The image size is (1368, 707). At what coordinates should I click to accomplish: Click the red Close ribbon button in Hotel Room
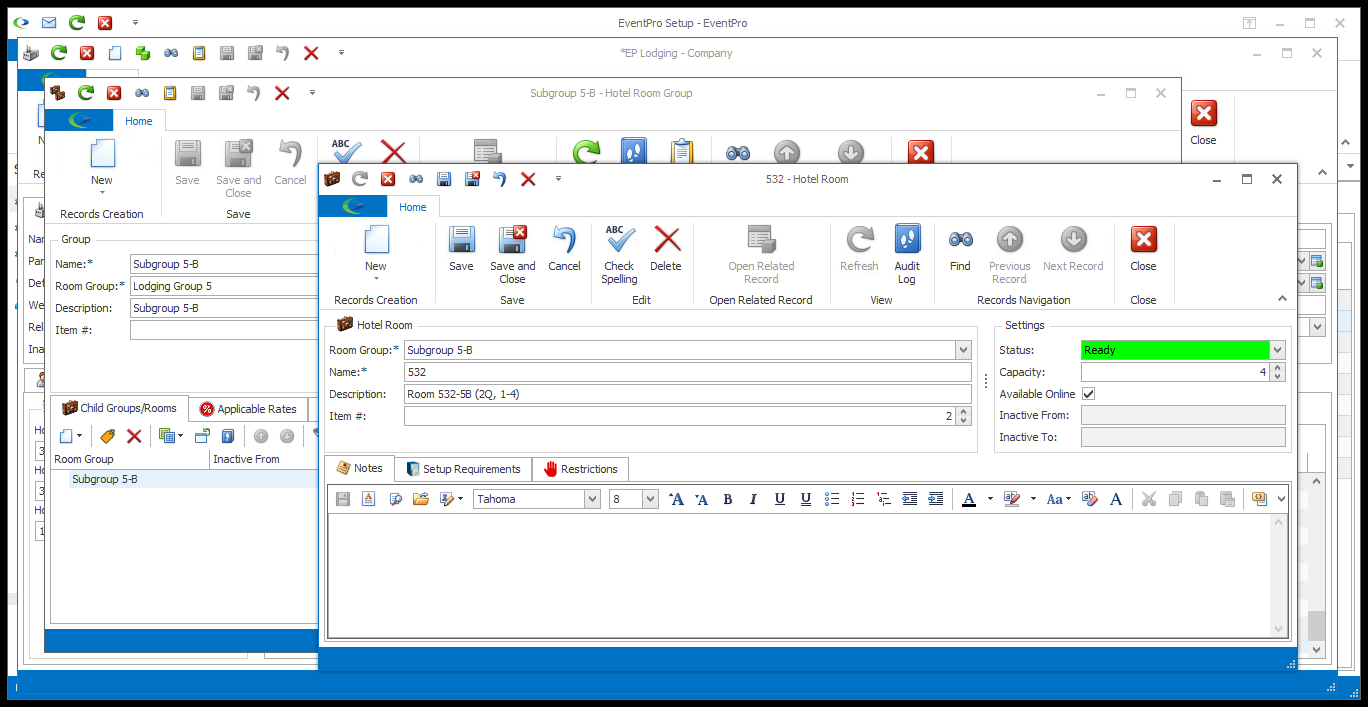coord(1143,248)
